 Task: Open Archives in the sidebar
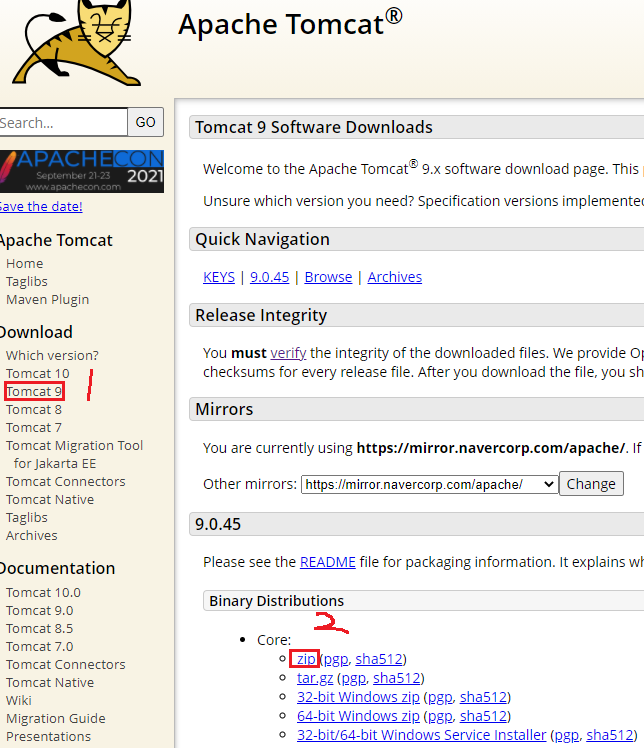pos(31,536)
